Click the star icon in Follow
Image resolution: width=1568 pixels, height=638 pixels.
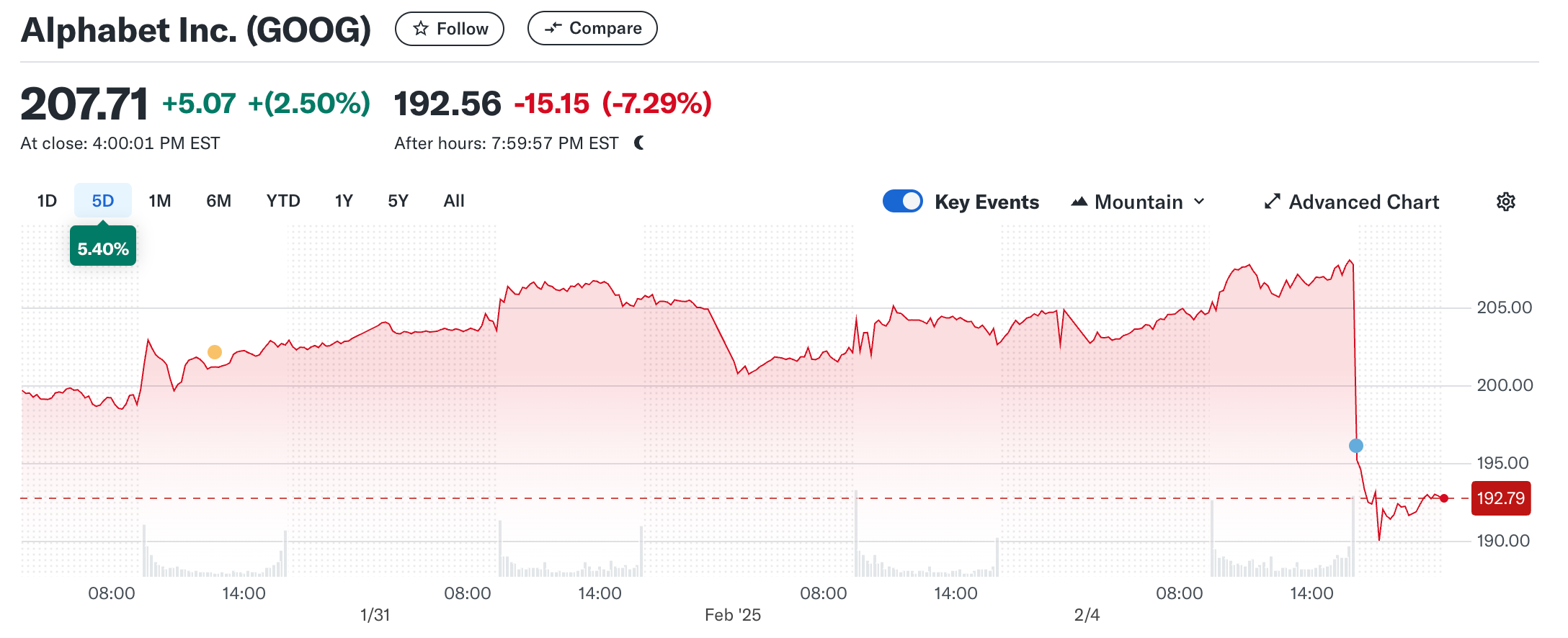[x=421, y=29]
